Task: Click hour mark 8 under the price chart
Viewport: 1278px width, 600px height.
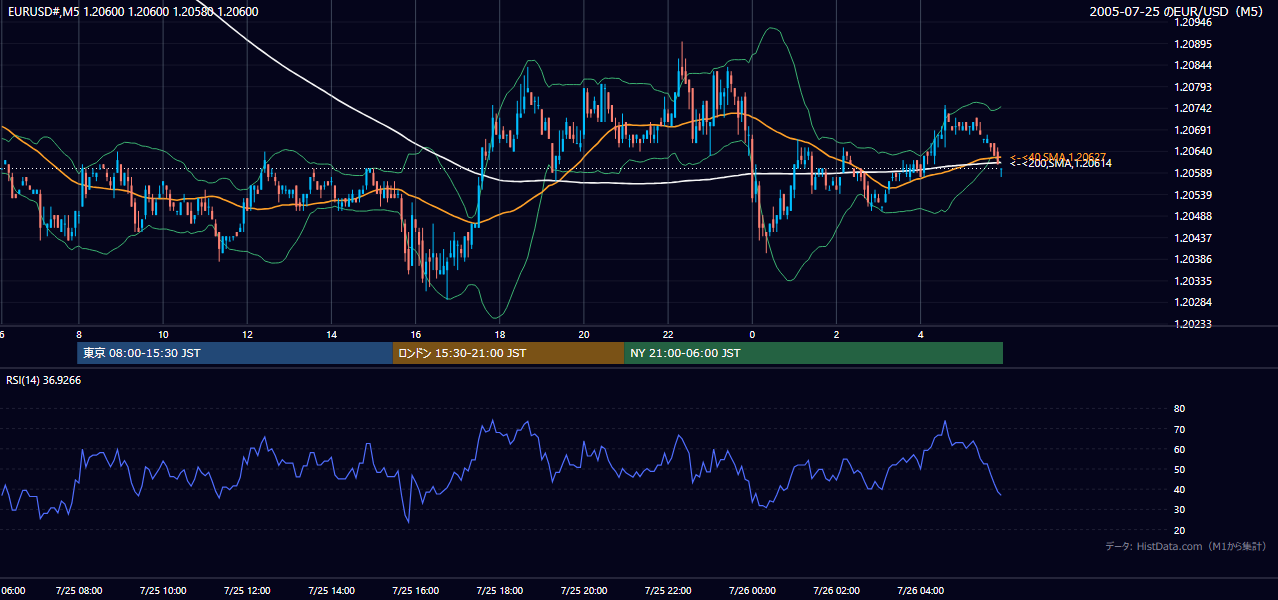Action: 78,335
